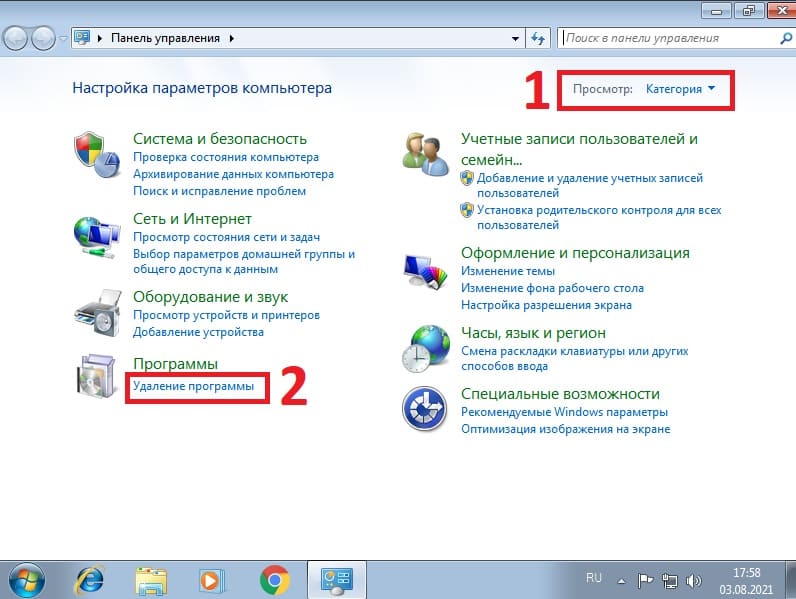
Task: Click Удаление программы link
Action: (x=193, y=386)
